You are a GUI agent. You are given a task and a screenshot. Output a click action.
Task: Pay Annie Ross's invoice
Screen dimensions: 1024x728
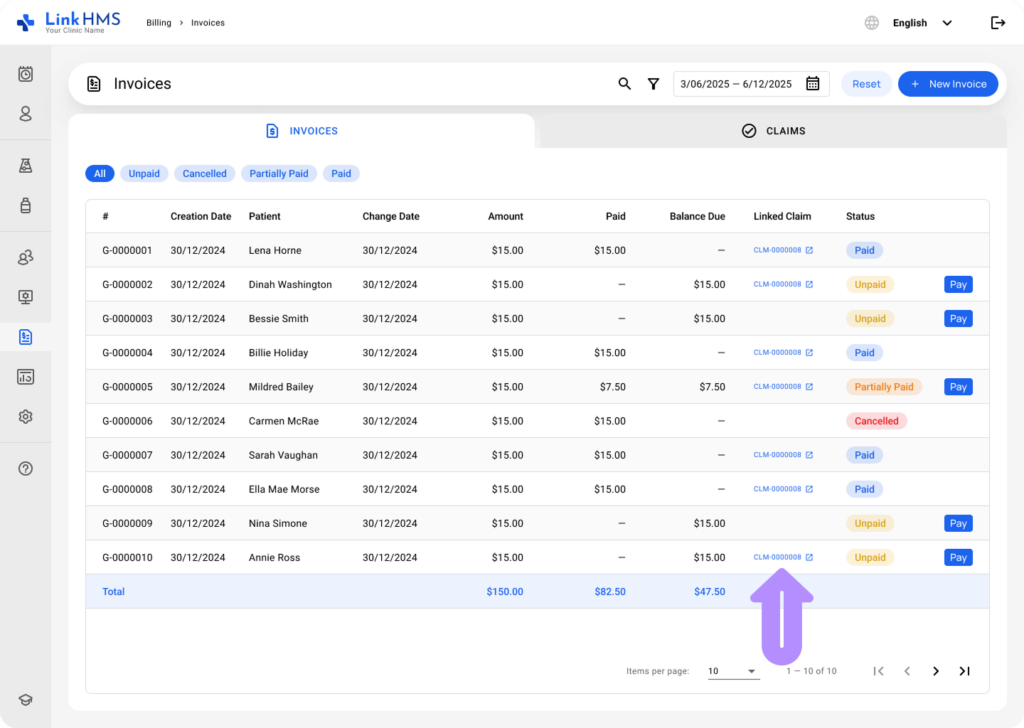[x=958, y=558]
